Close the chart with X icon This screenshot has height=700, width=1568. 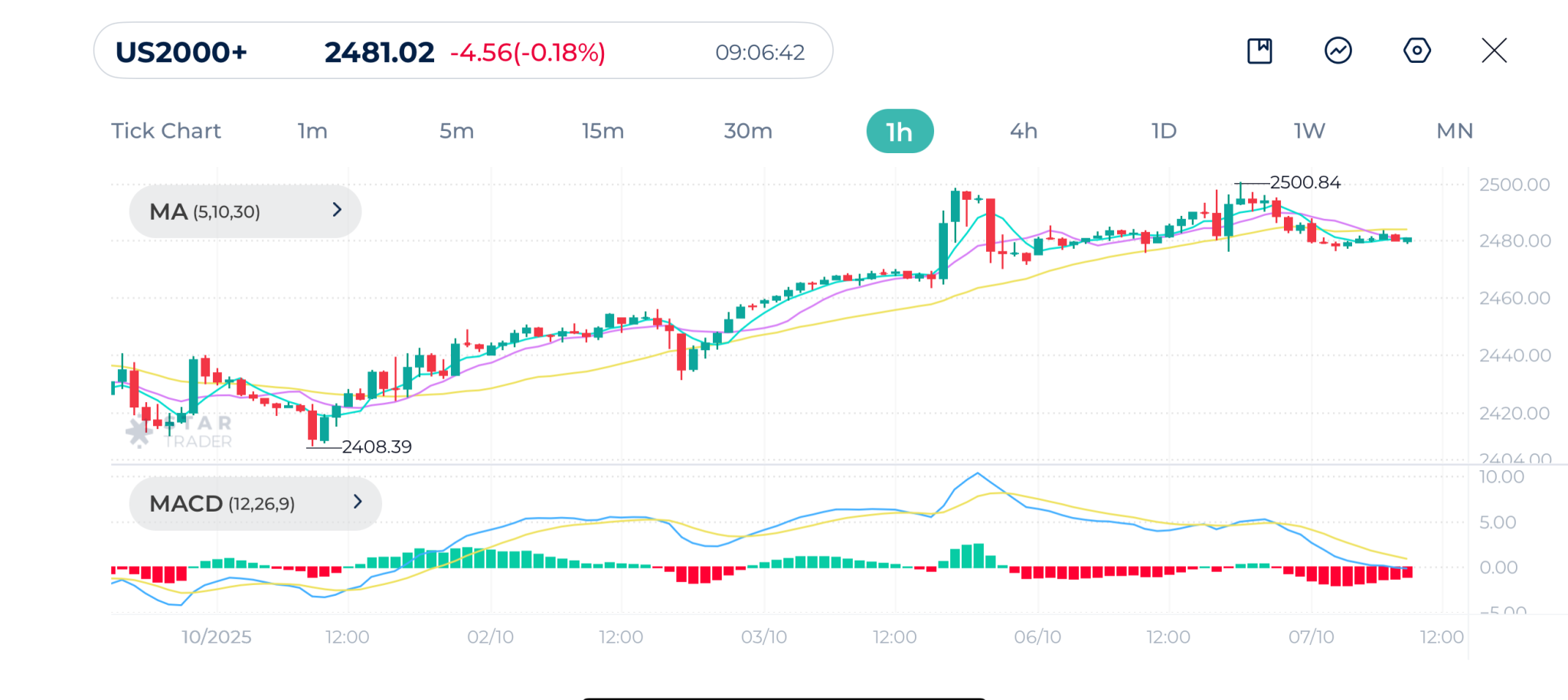tap(1494, 51)
